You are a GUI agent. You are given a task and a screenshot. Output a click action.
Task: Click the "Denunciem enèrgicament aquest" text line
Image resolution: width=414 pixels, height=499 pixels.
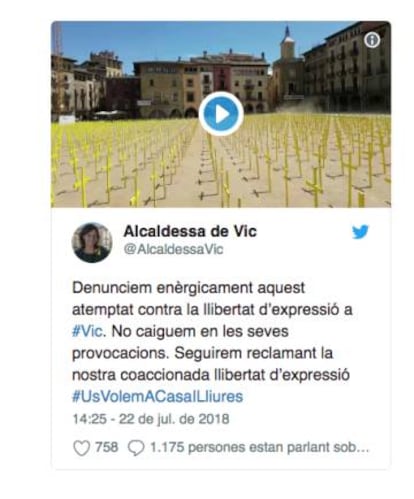coord(188,288)
